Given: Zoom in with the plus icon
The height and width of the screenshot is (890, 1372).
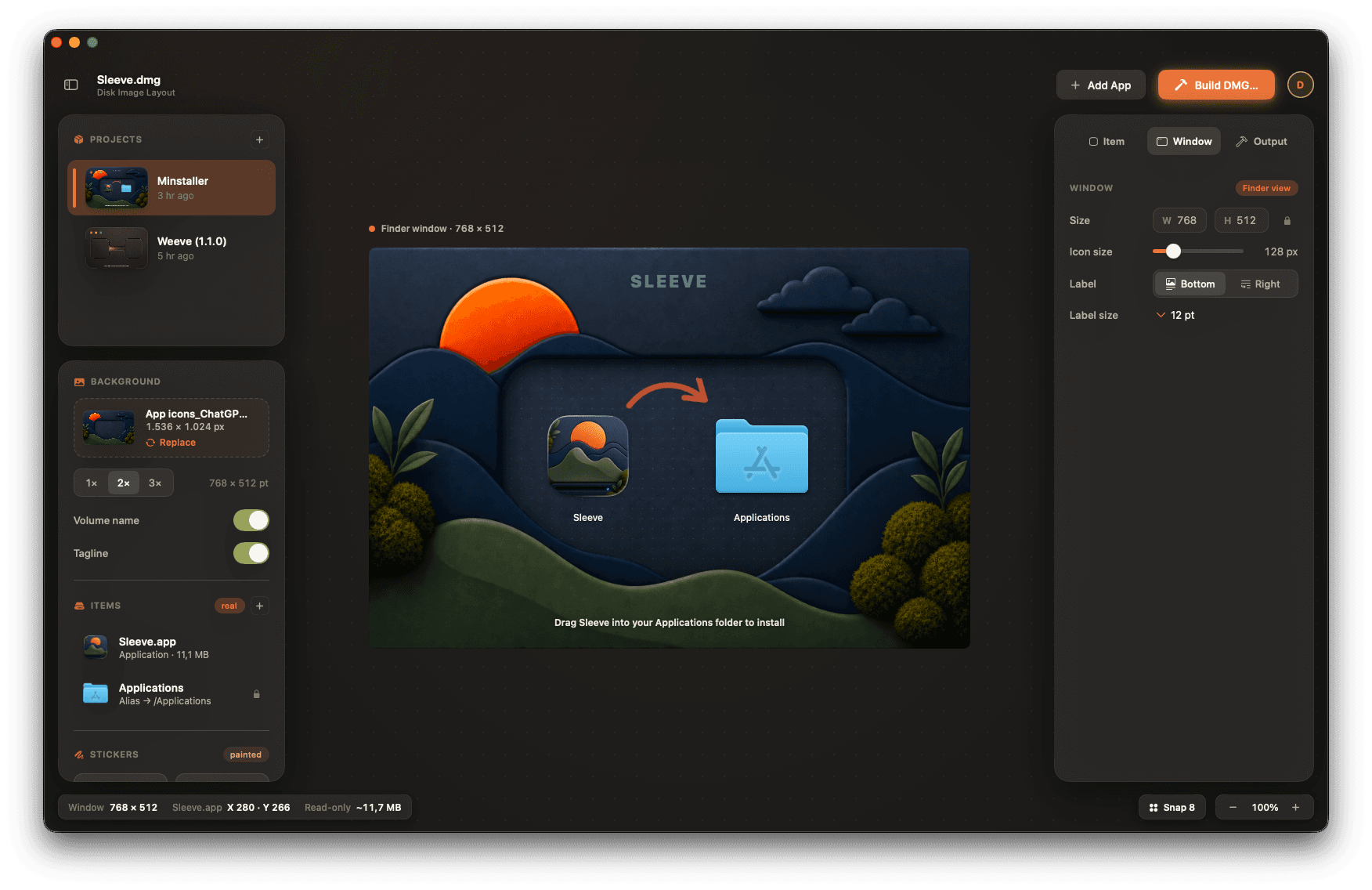Looking at the screenshot, I should (x=1295, y=808).
